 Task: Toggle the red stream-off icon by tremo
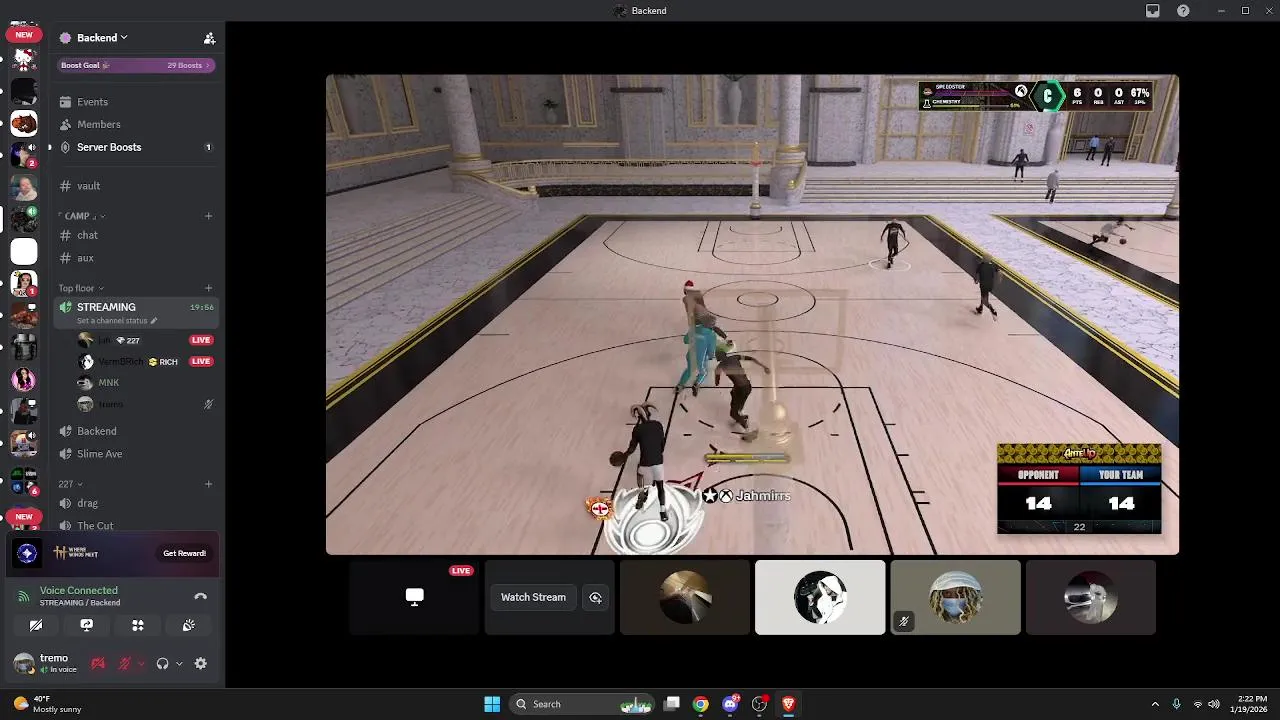(x=98, y=663)
